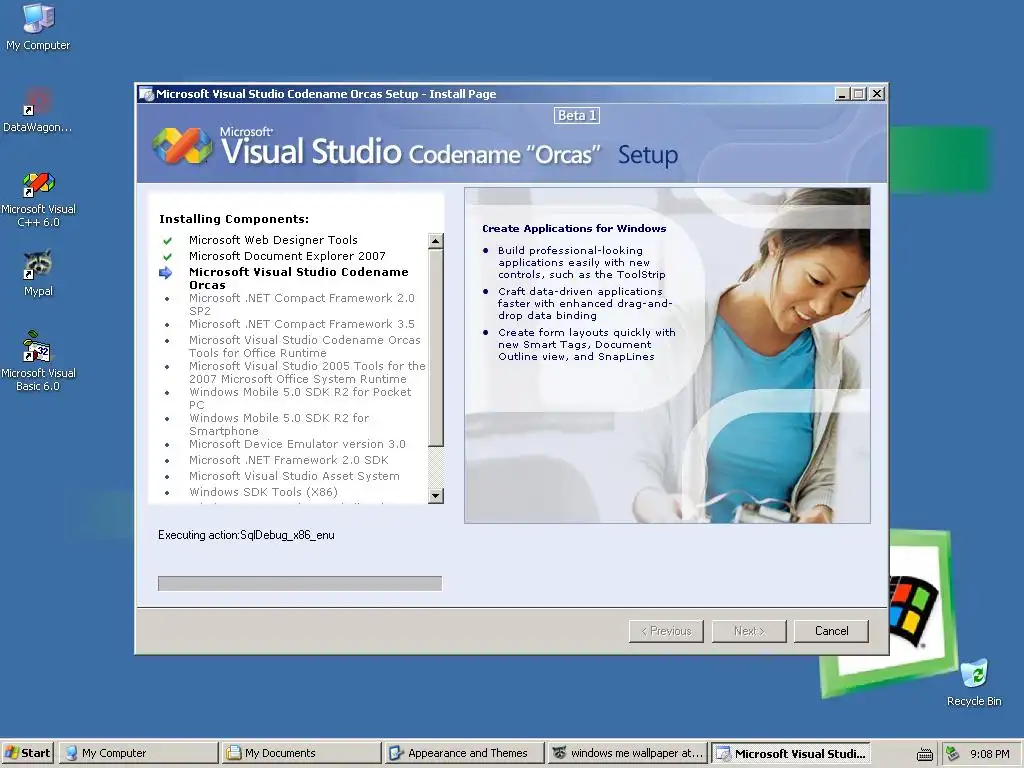Select the DataWagon desktop shortcut
Image resolution: width=1024 pixels, height=768 pixels.
coord(38,110)
